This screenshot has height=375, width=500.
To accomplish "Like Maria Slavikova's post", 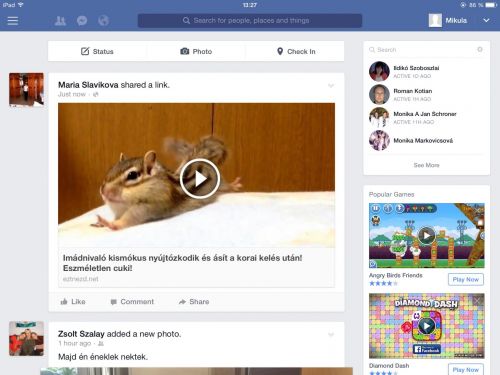I will click(x=73, y=302).
